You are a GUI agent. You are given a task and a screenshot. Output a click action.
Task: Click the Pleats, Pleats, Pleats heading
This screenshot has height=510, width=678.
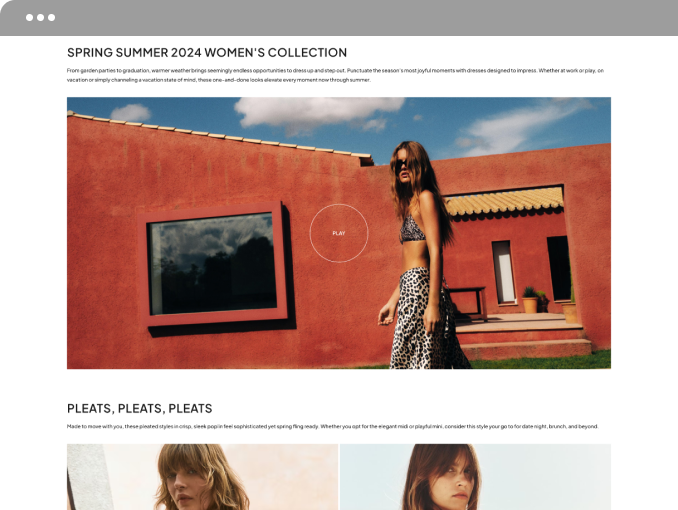tap(140, 408)
